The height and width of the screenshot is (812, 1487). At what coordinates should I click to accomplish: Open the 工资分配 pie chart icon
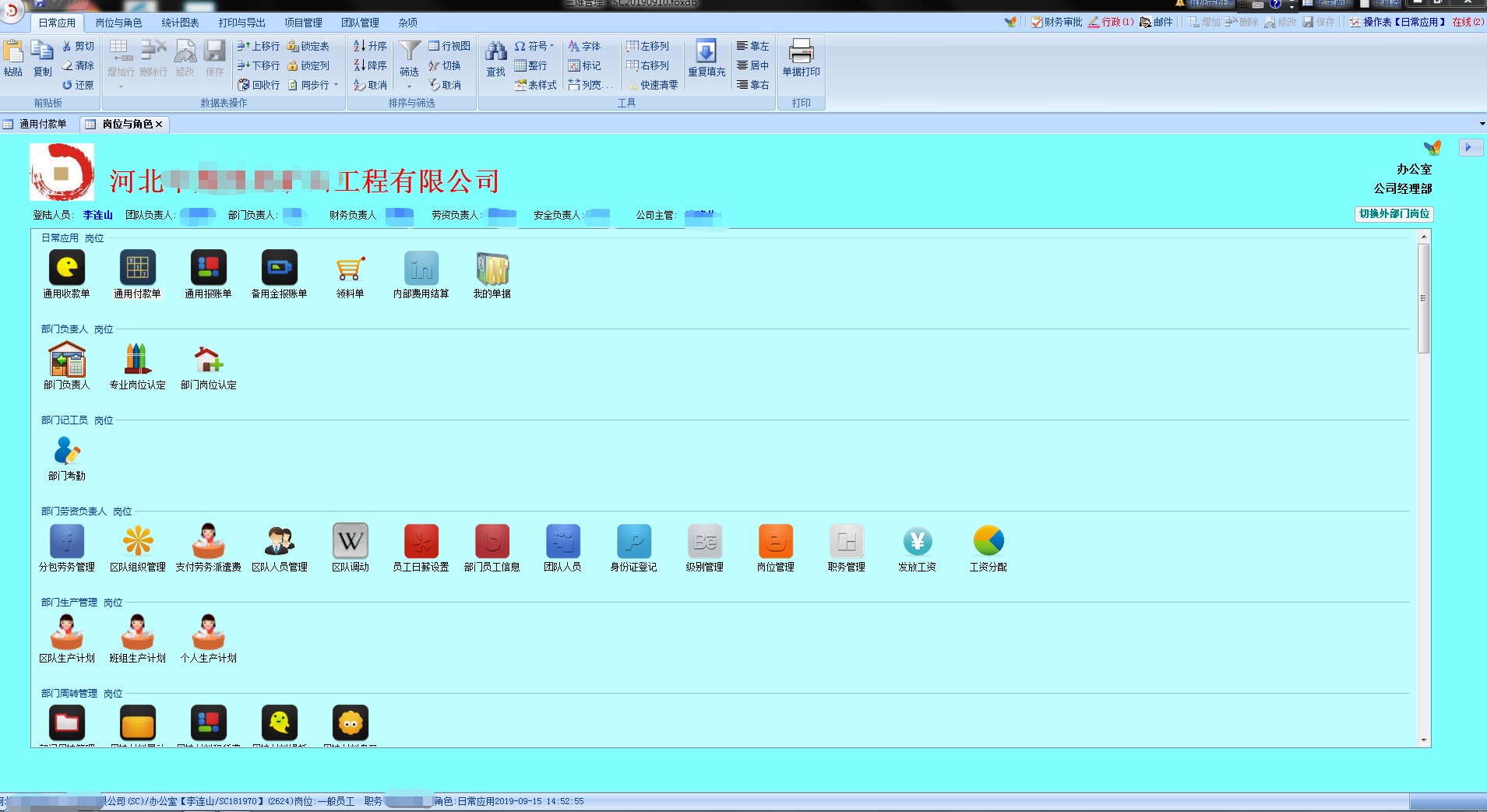(x=988, y=542)
